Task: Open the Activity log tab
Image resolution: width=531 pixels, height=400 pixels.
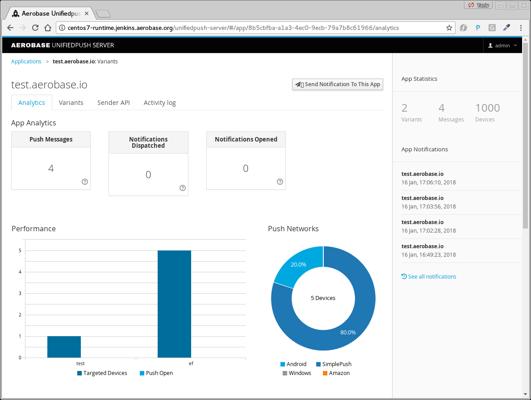Action: 160,103
